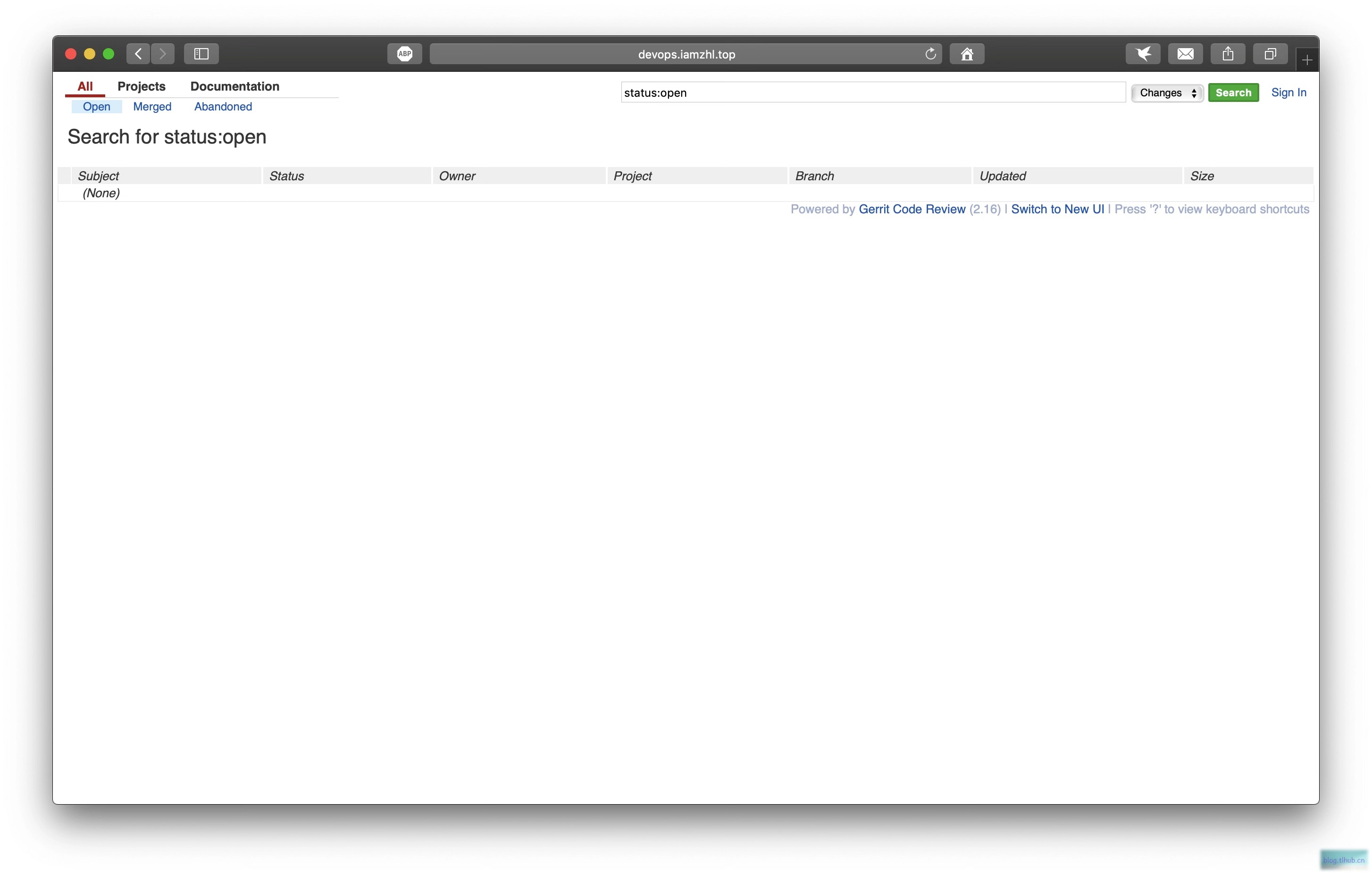Click the Sign In link
The width and height of the screenshot is (1372, 874).
pos(1288,92)
